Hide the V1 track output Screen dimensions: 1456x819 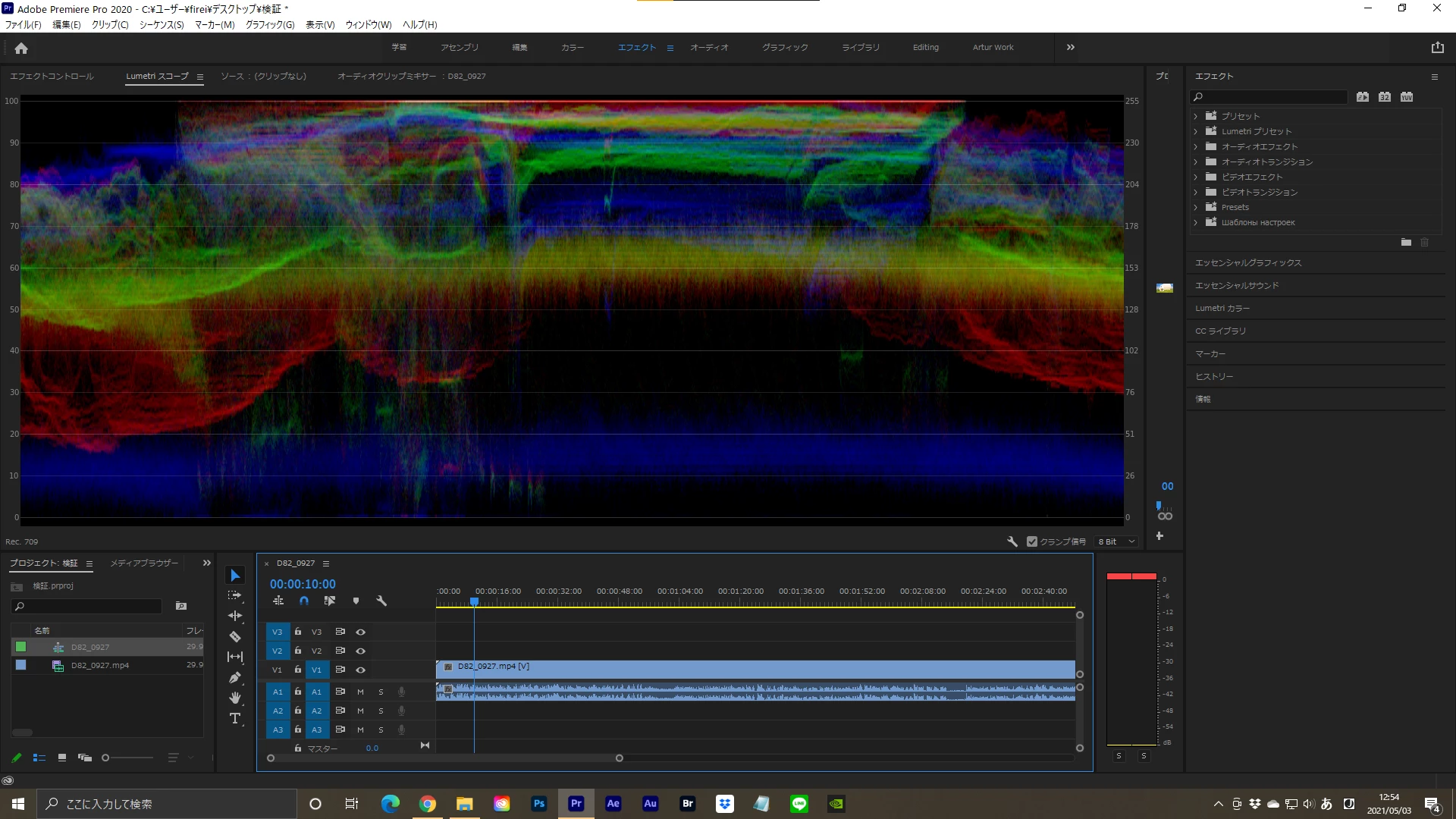click(361, 670)
